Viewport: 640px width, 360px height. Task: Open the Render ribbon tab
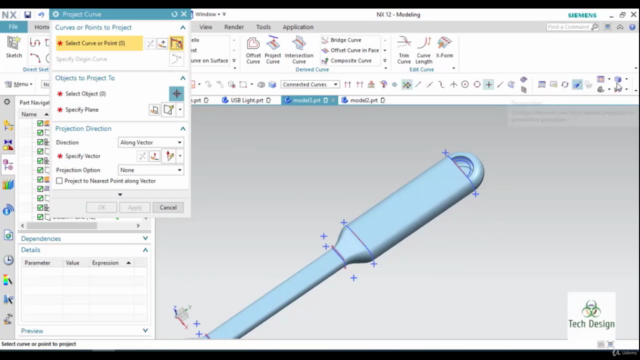click(234, 27)
